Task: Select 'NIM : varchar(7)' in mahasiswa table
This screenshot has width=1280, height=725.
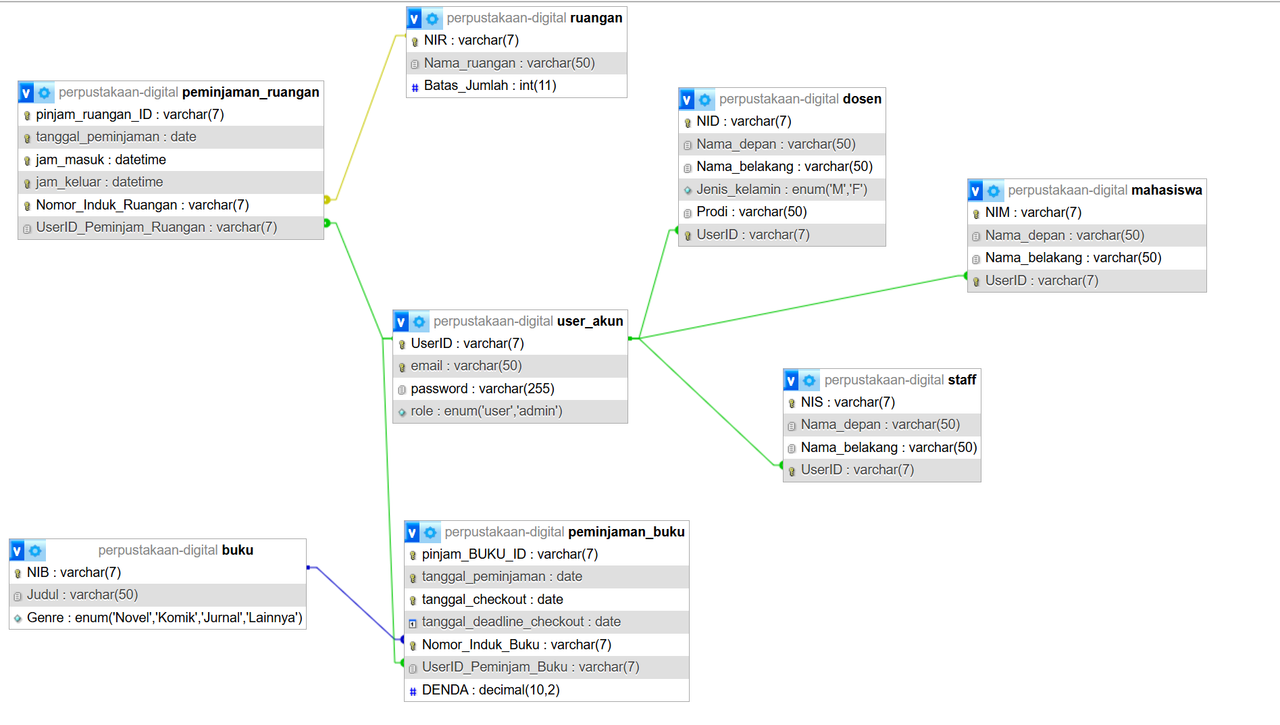Action: [1087, 212]
